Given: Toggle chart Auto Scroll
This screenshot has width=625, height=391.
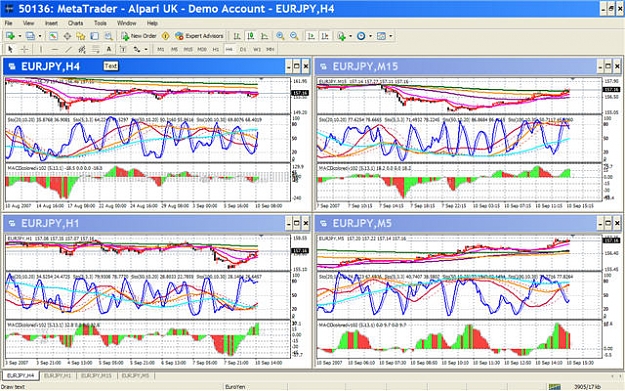Looking at the screenshot, I should coord(311,36).
